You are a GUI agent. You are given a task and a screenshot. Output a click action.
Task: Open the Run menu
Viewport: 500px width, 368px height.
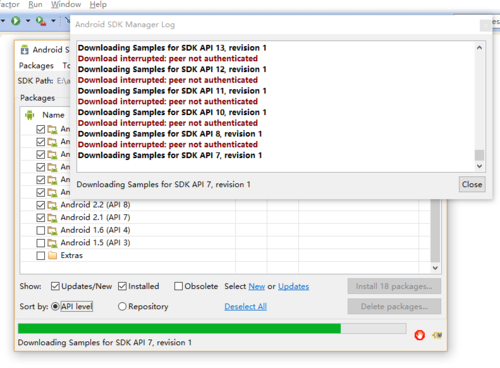[35, 5]
